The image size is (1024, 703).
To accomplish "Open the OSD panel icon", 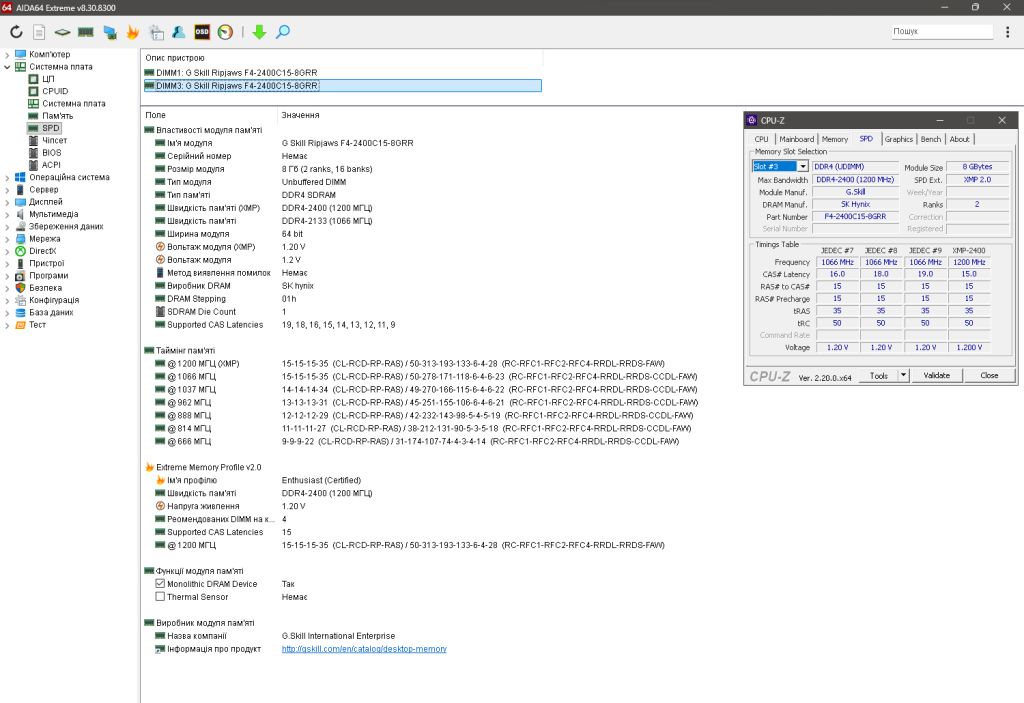I will point(202,31).
